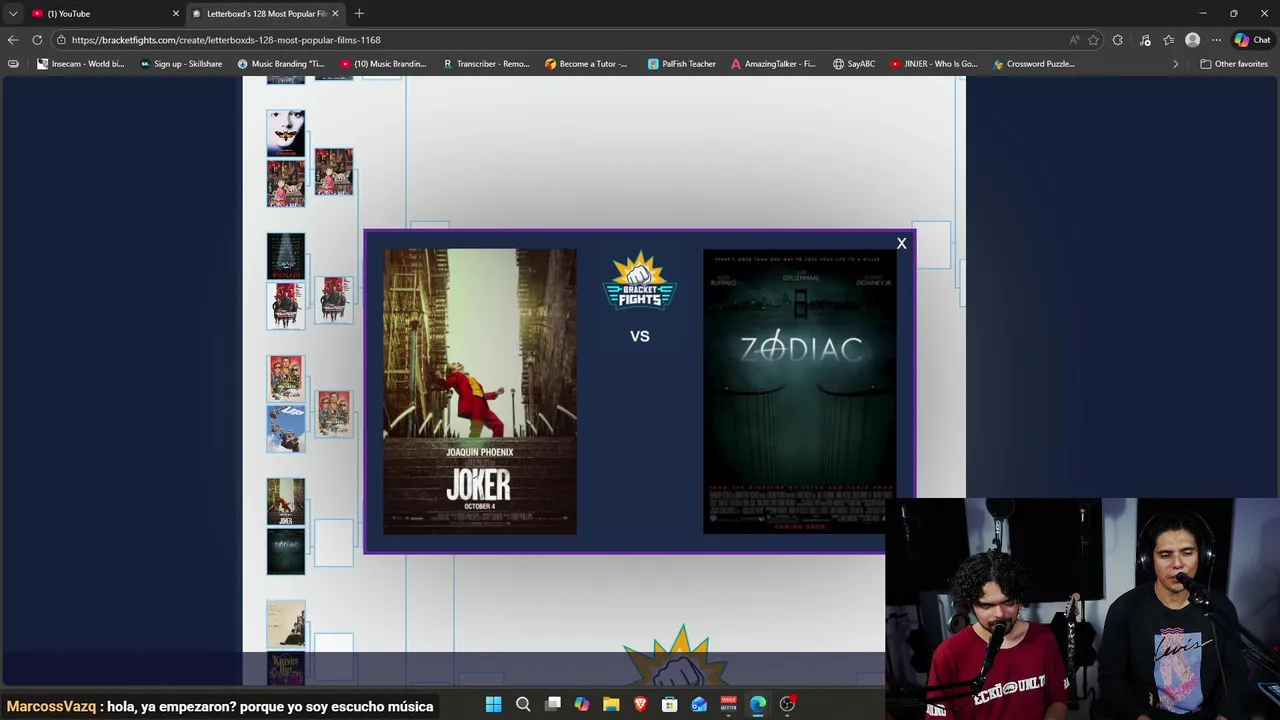This screenshot has height=720, width=1280.
Task: Select Spirited Away poster in second round
Action: 334,172
